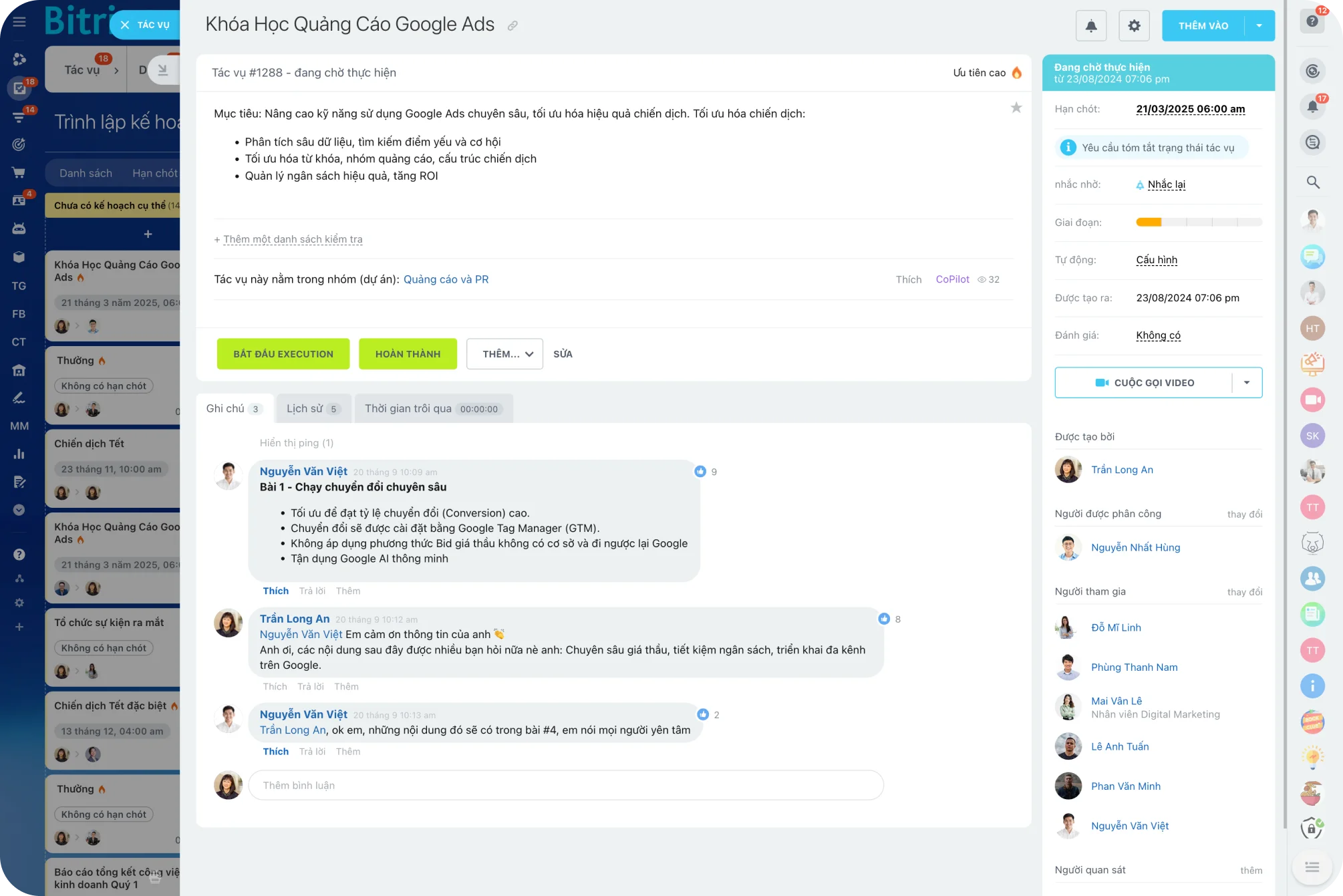Click the eye views counter 32

(988, 279)
